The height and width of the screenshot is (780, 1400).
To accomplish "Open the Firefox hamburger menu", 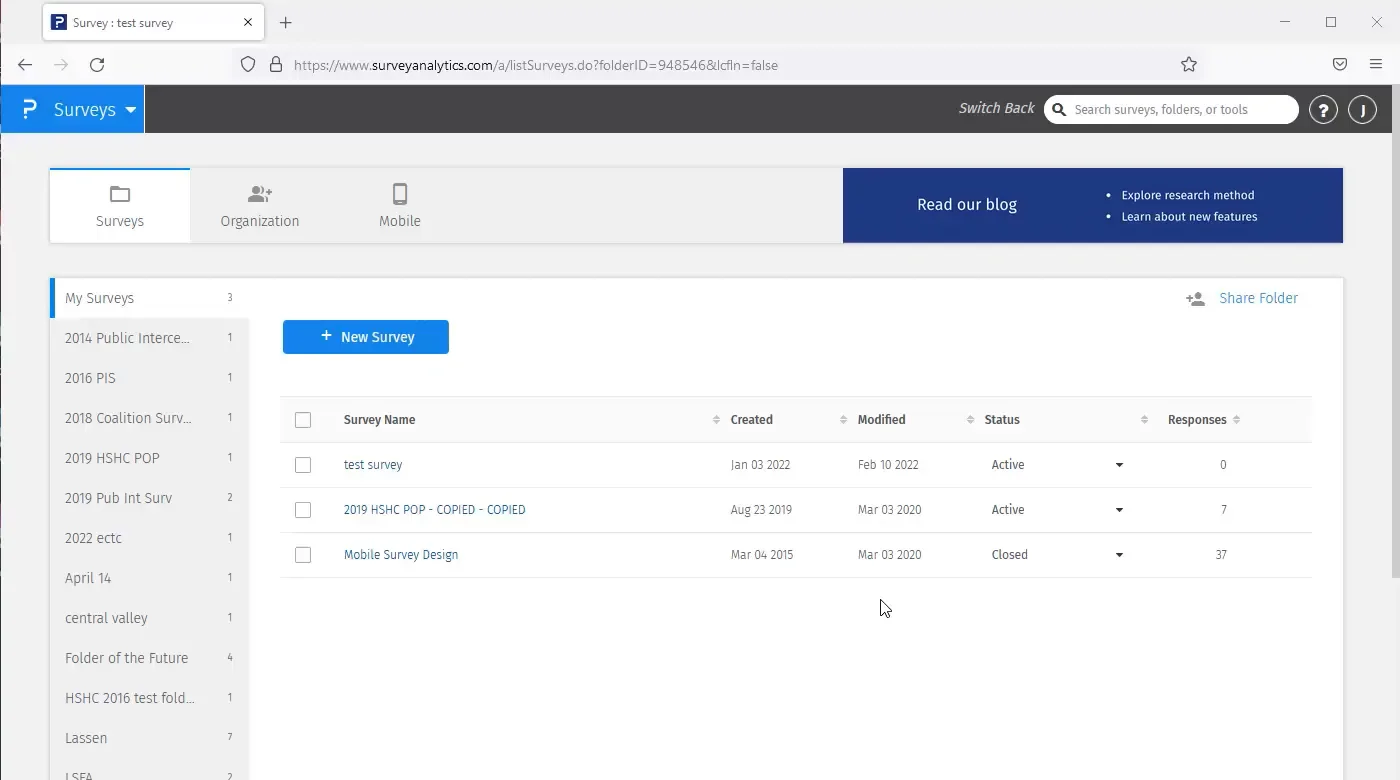I will (1376, 65).
